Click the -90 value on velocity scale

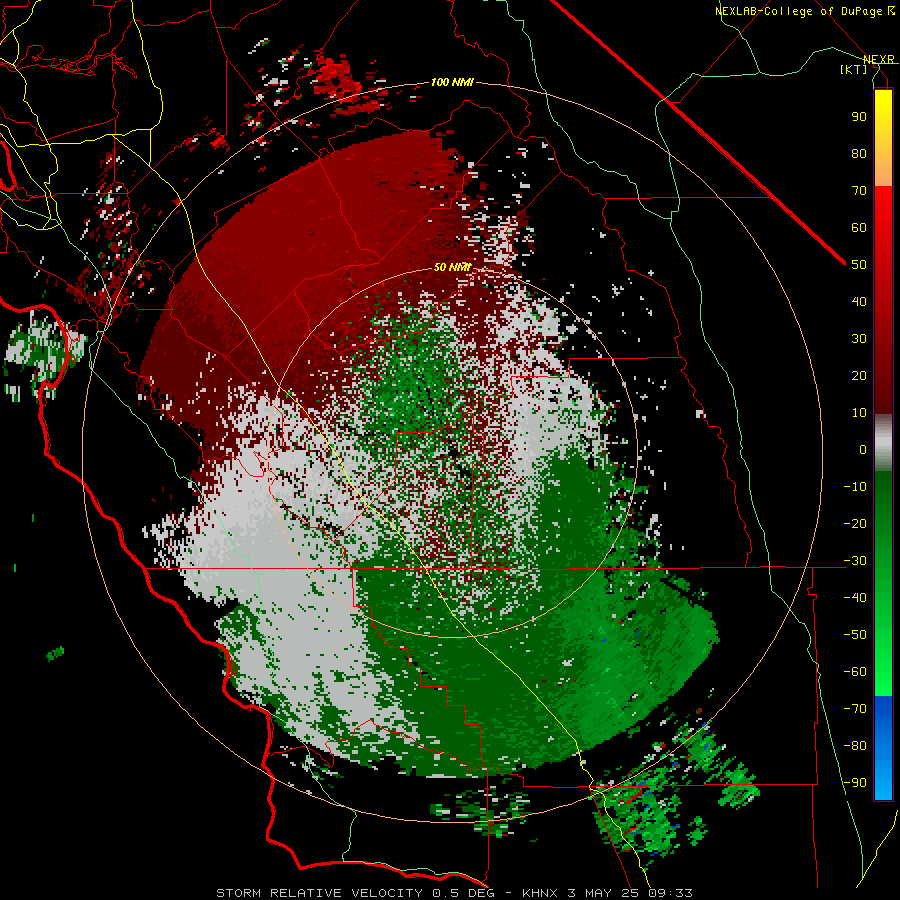855,783
